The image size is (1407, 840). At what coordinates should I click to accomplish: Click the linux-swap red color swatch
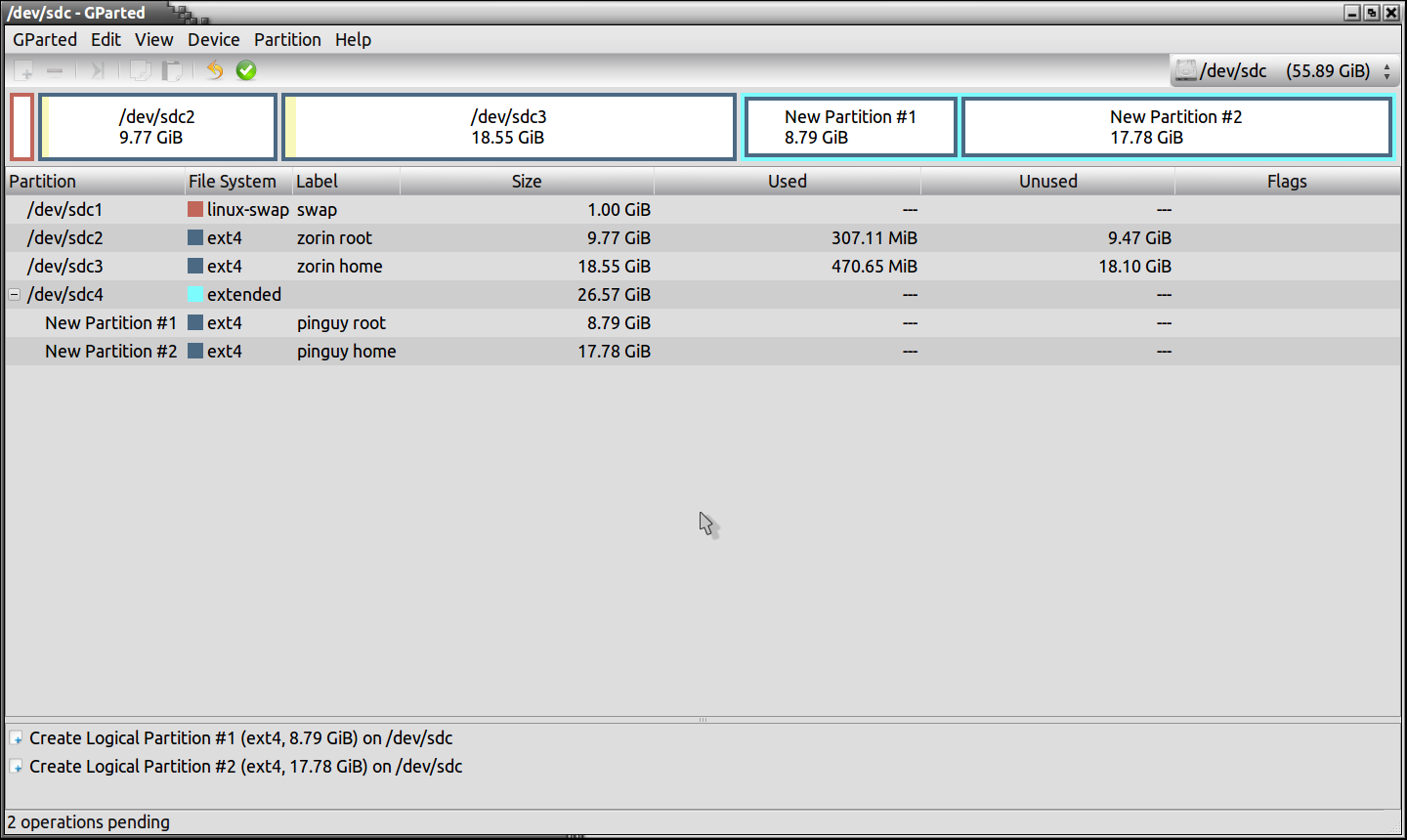(195, 210)
